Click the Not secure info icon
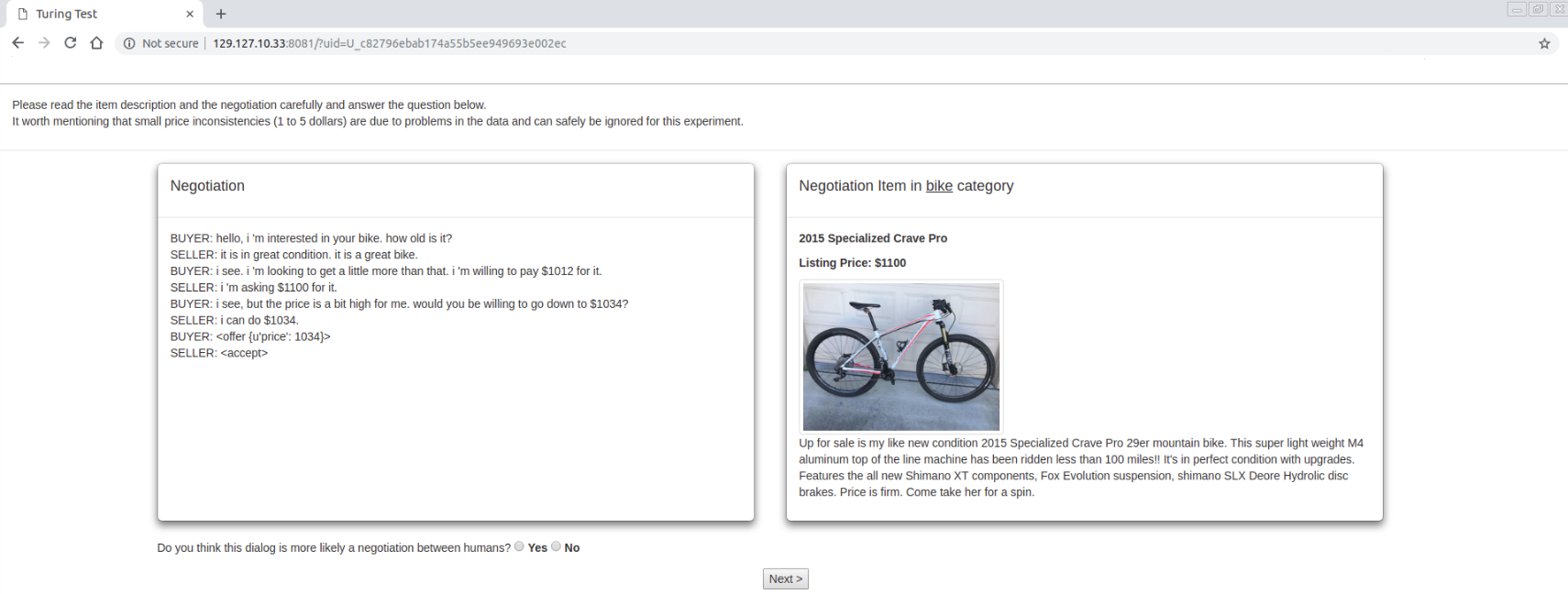Image resolution: width=1568 pixels, height=594 pixels. 129,43
